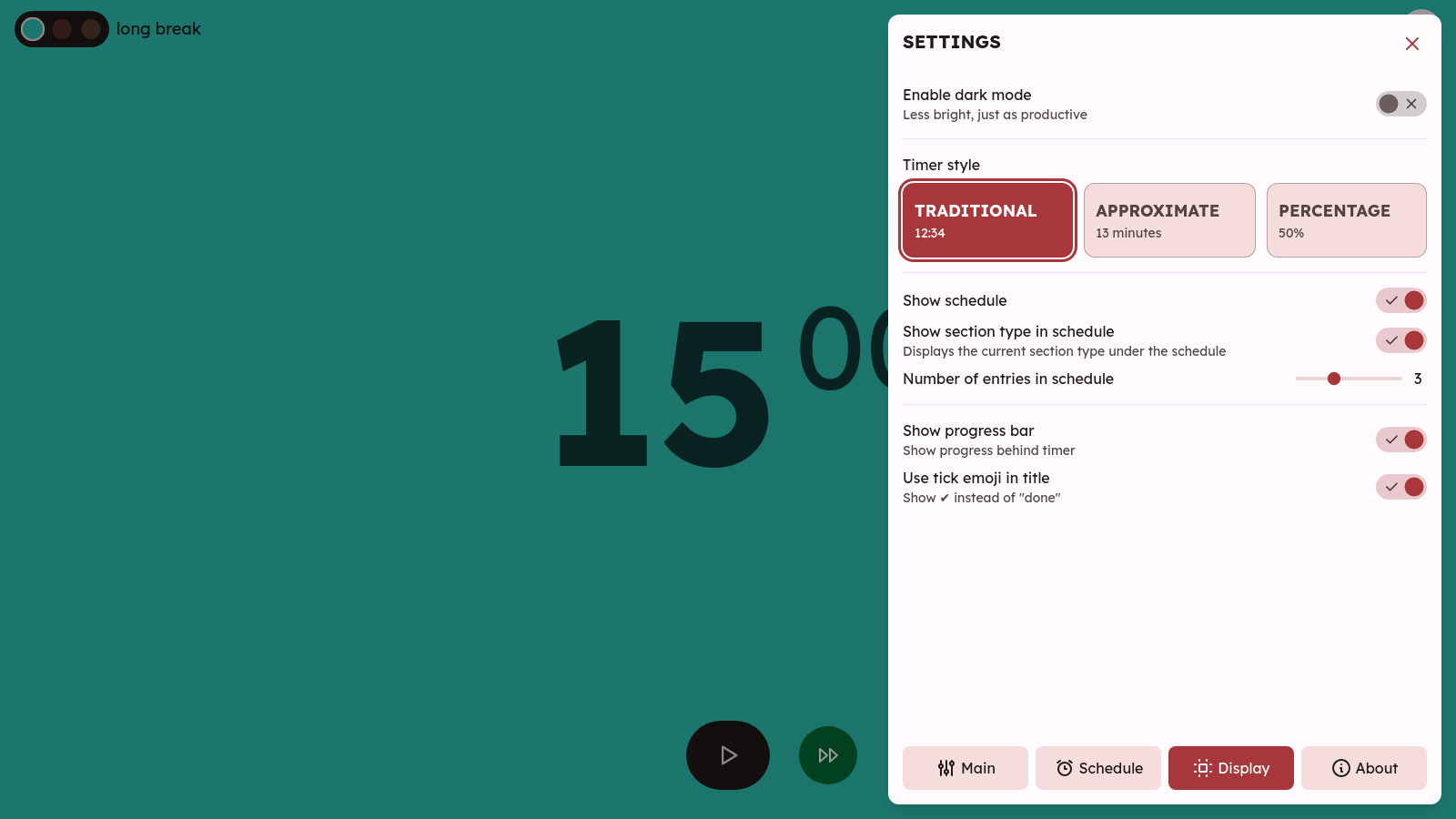Start the timer with the play button
The height and width of the screenshot is (819, 1456).
pos(728,755)
